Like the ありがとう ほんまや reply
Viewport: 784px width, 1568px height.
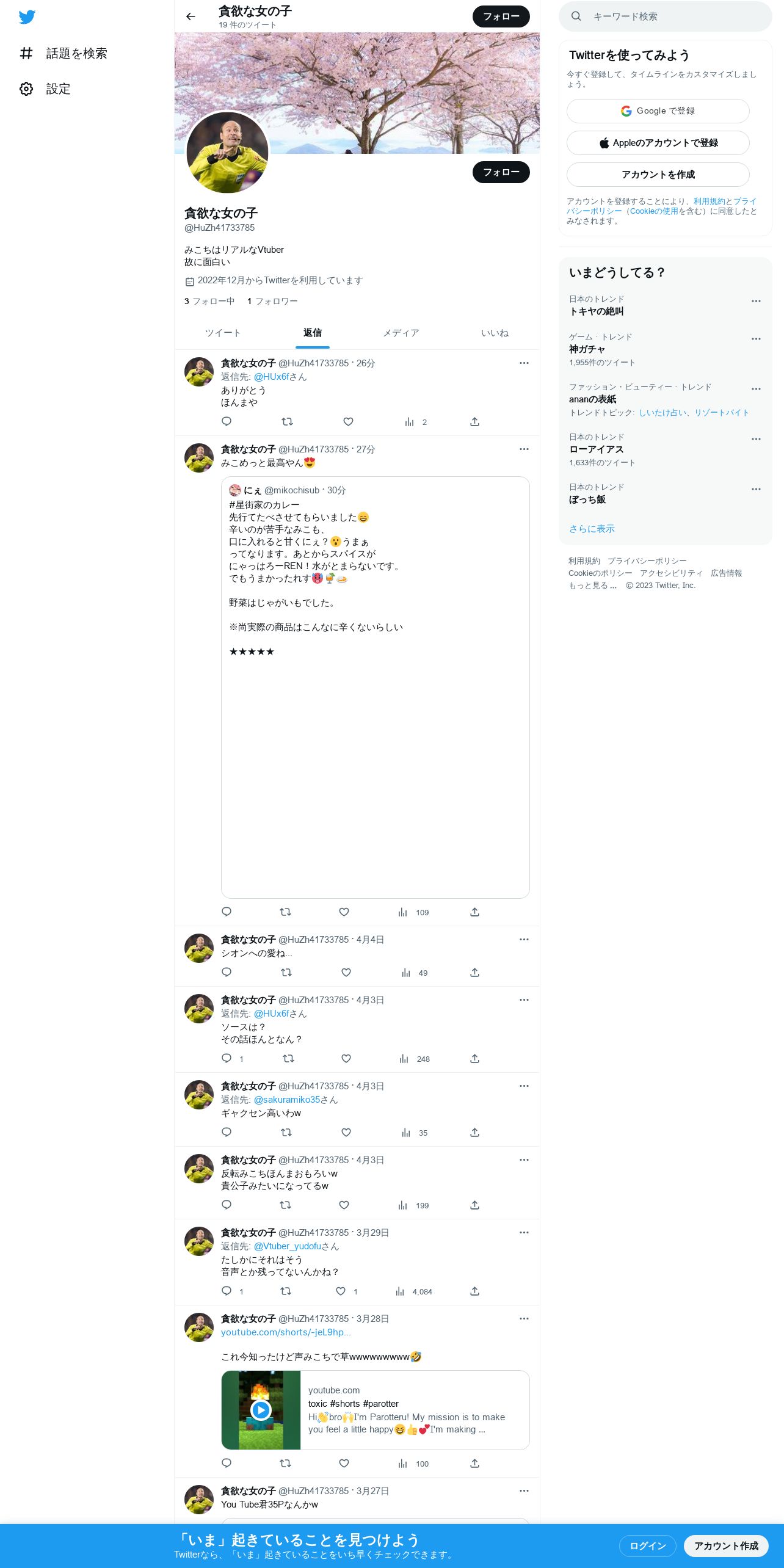tap(348, 422)
